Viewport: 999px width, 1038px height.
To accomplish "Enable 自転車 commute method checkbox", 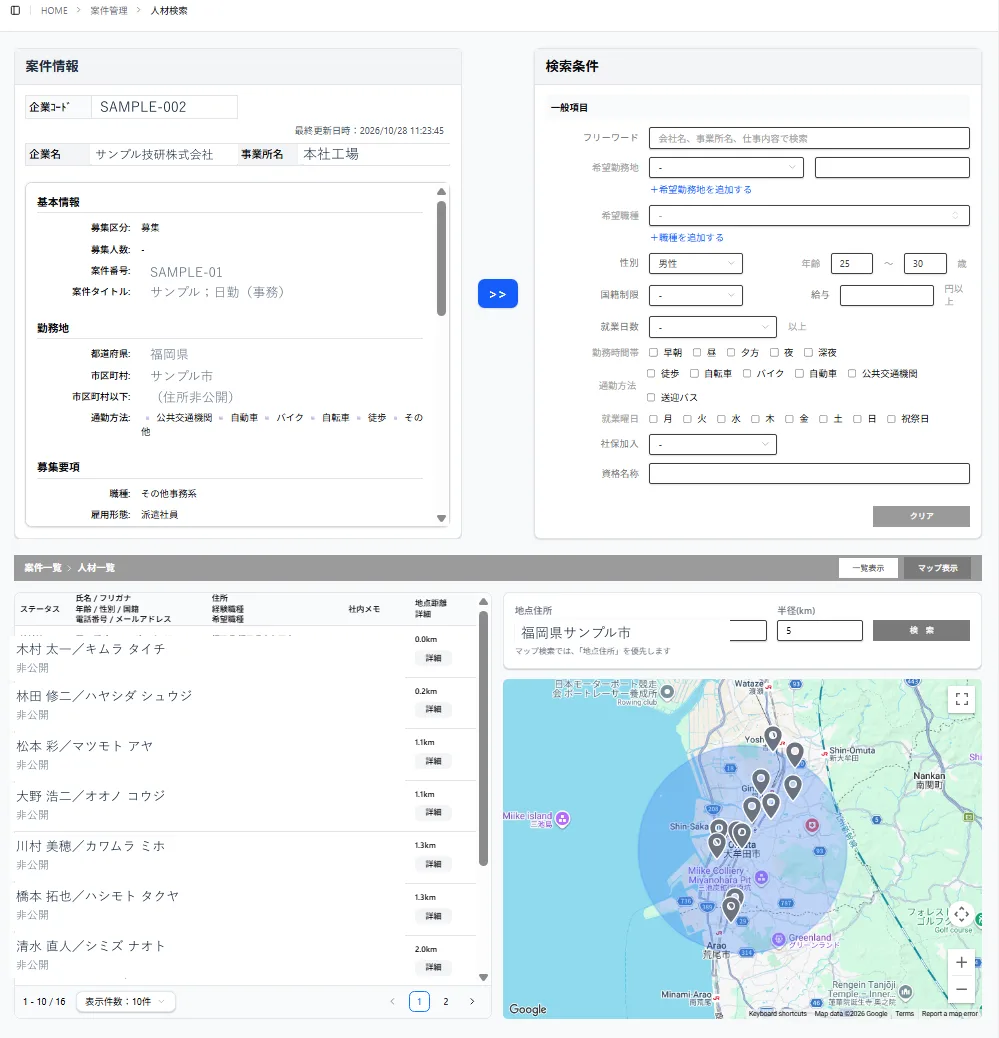I will click(x=694, y=373).
